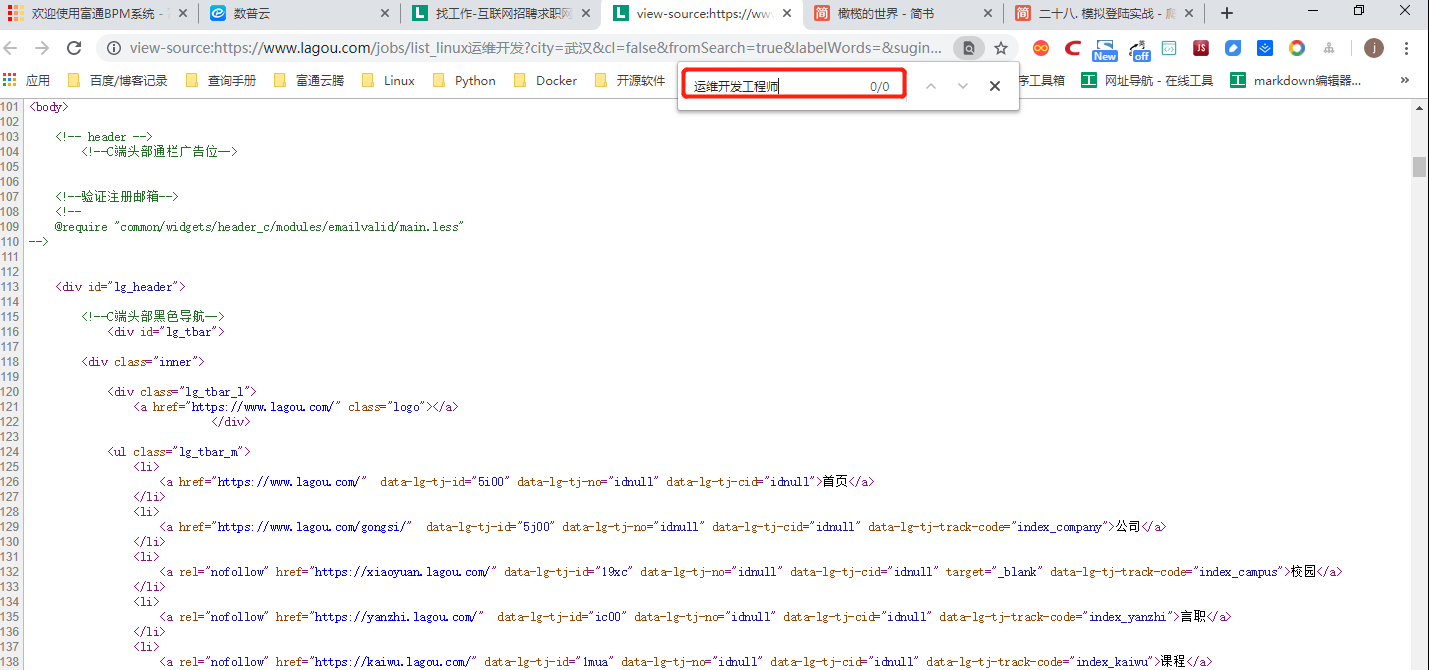Click the find-in-page search icon in address bar
This screenshot has height=670, width=1429.
tap(968, 48)
